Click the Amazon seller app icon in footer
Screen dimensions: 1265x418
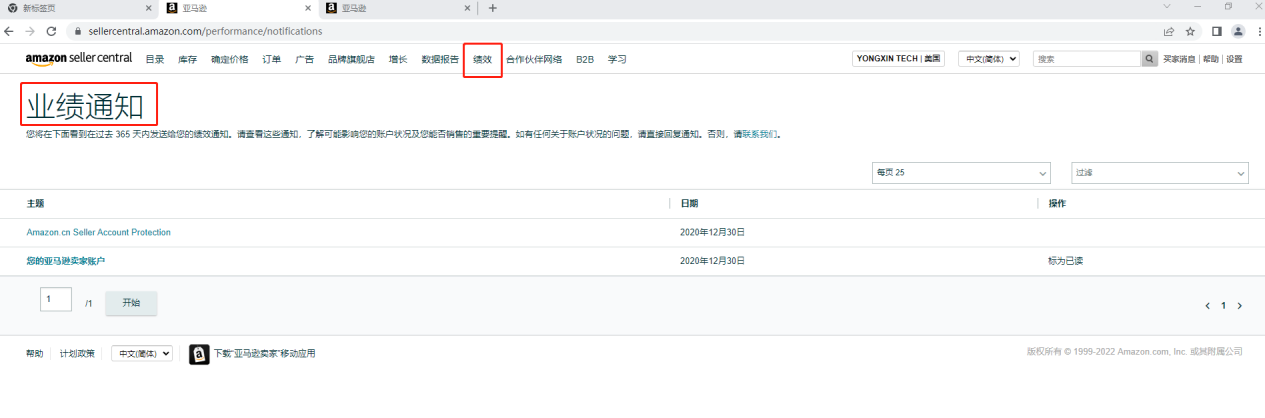tap(199, 353)
